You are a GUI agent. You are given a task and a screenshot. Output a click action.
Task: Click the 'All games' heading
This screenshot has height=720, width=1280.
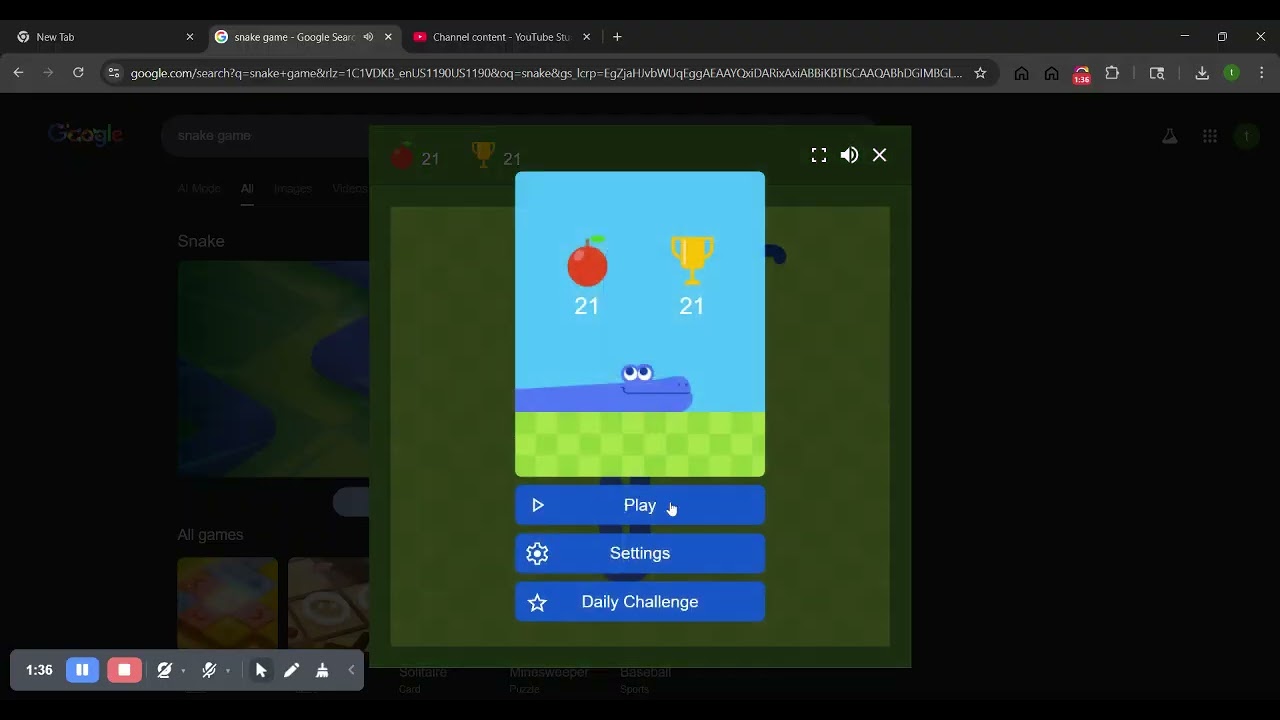210,535
